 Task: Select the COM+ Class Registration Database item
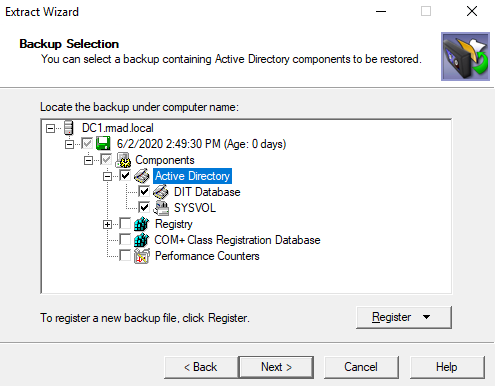point(237,240)
